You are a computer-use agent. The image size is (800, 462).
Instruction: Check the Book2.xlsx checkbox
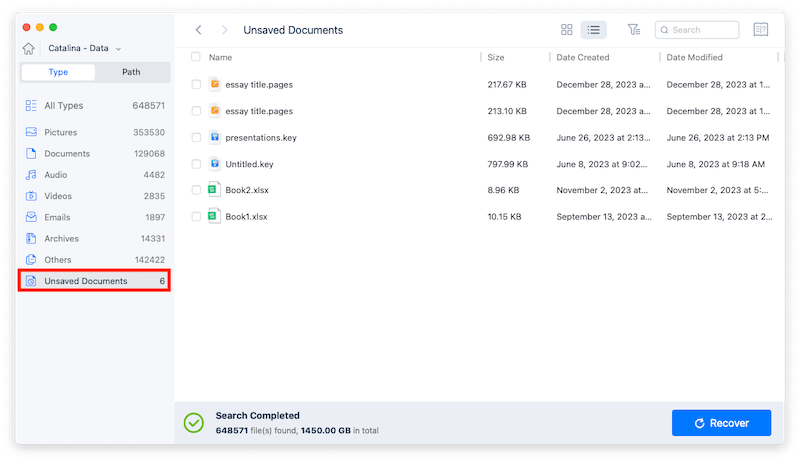(x=196, y=190)
